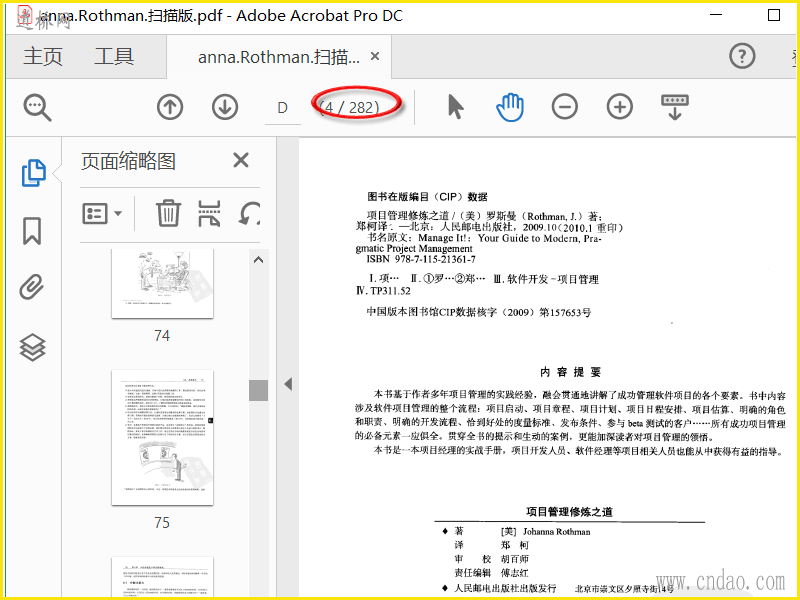This screenshot has height=600, width=800.
Task: Switch to the 工具 tab
Action: click(114, 56)
